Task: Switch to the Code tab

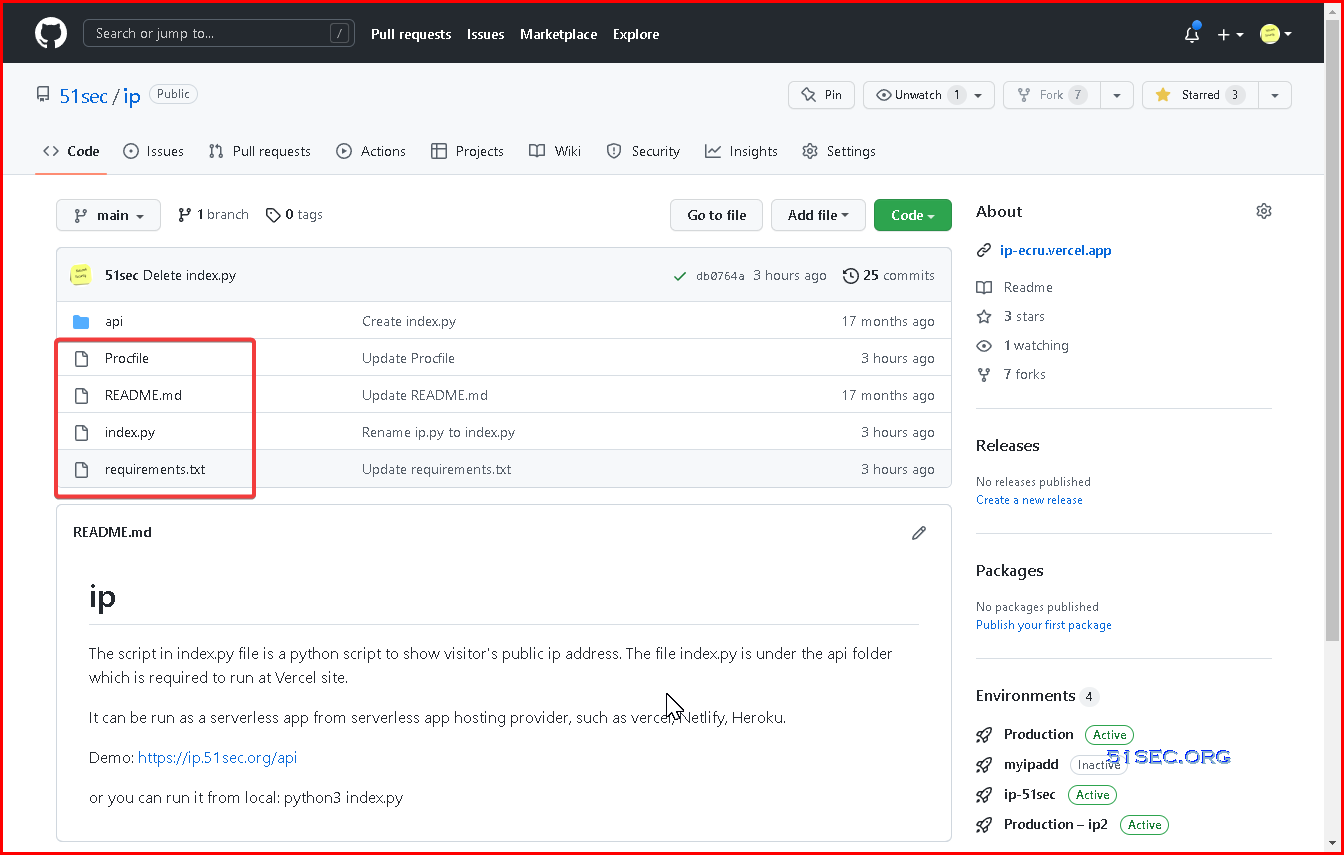Action: point(71,151)
